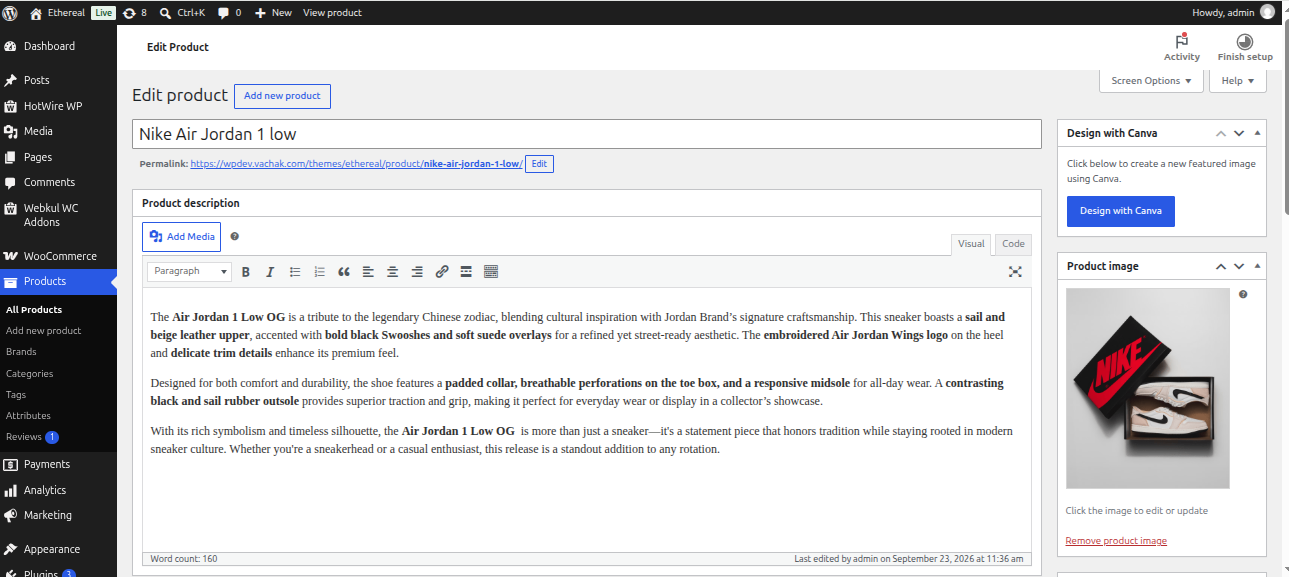Image resolution: width=1289 pixels, height=577 pixels.
Task: Click the blue Design with Canva button
Action: (1121, 211)
